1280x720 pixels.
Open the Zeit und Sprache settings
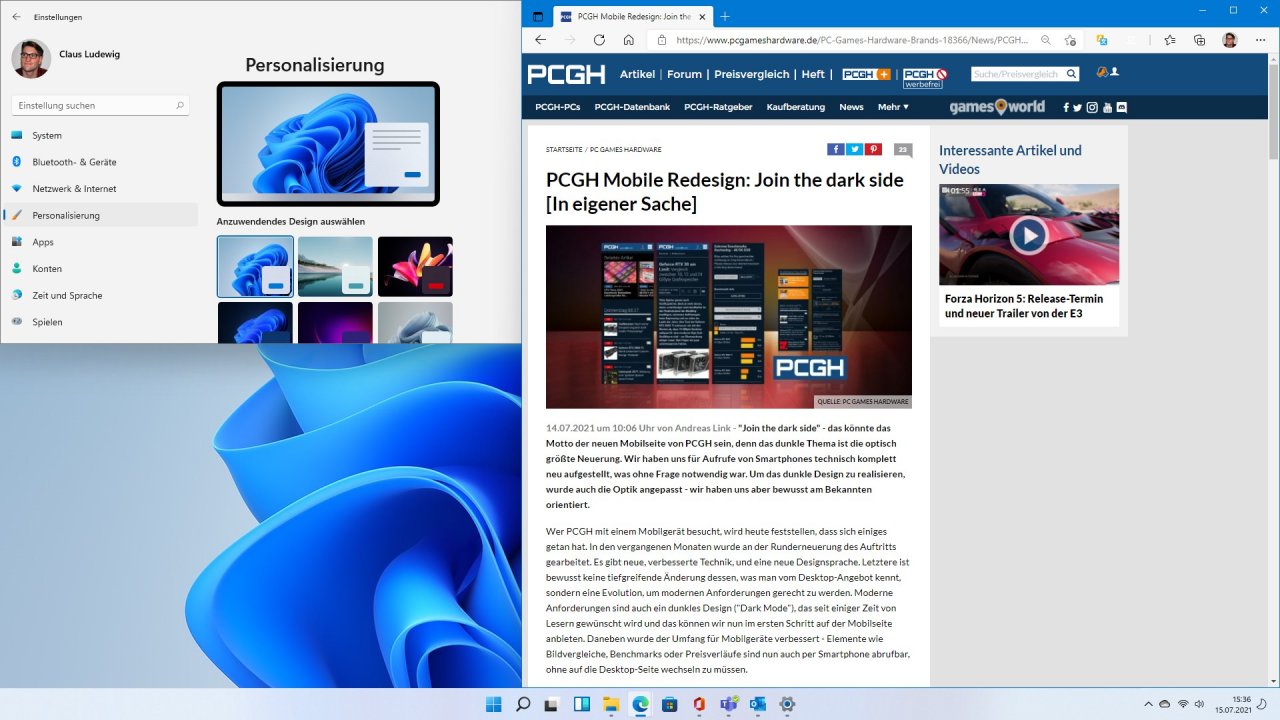coord(100,295)
